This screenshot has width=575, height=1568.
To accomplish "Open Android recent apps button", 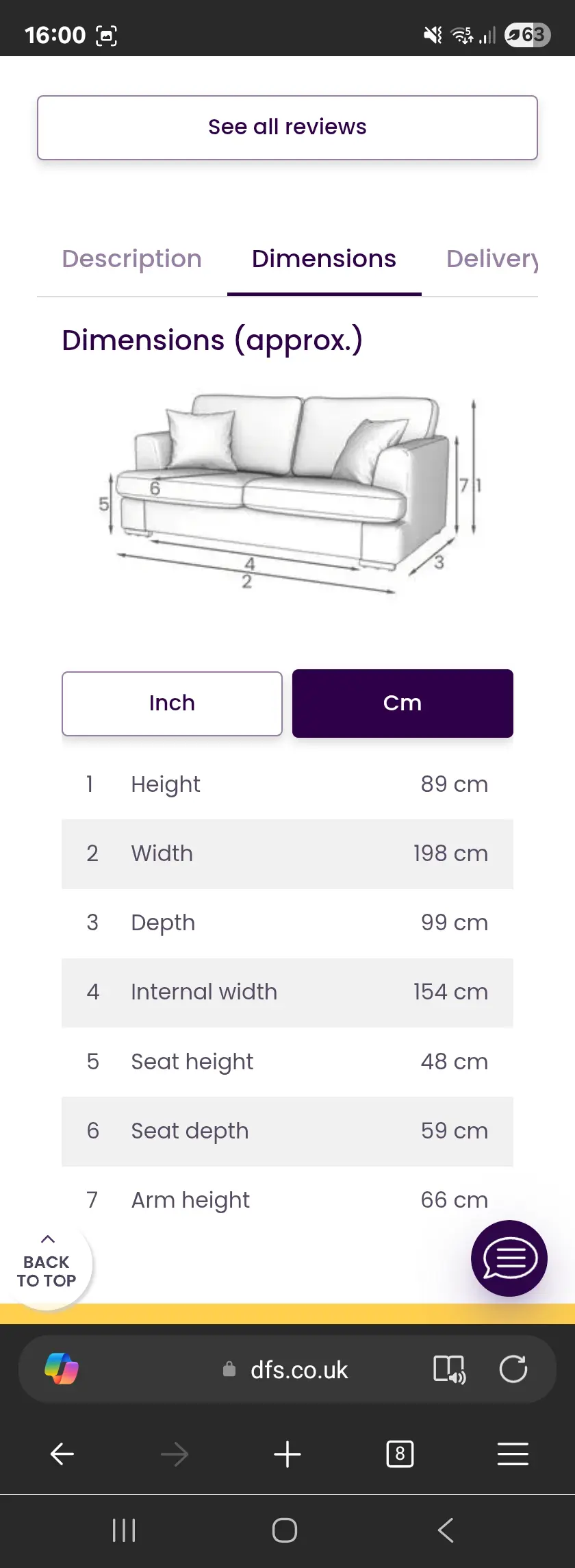I will click(x=124, y=1530).
